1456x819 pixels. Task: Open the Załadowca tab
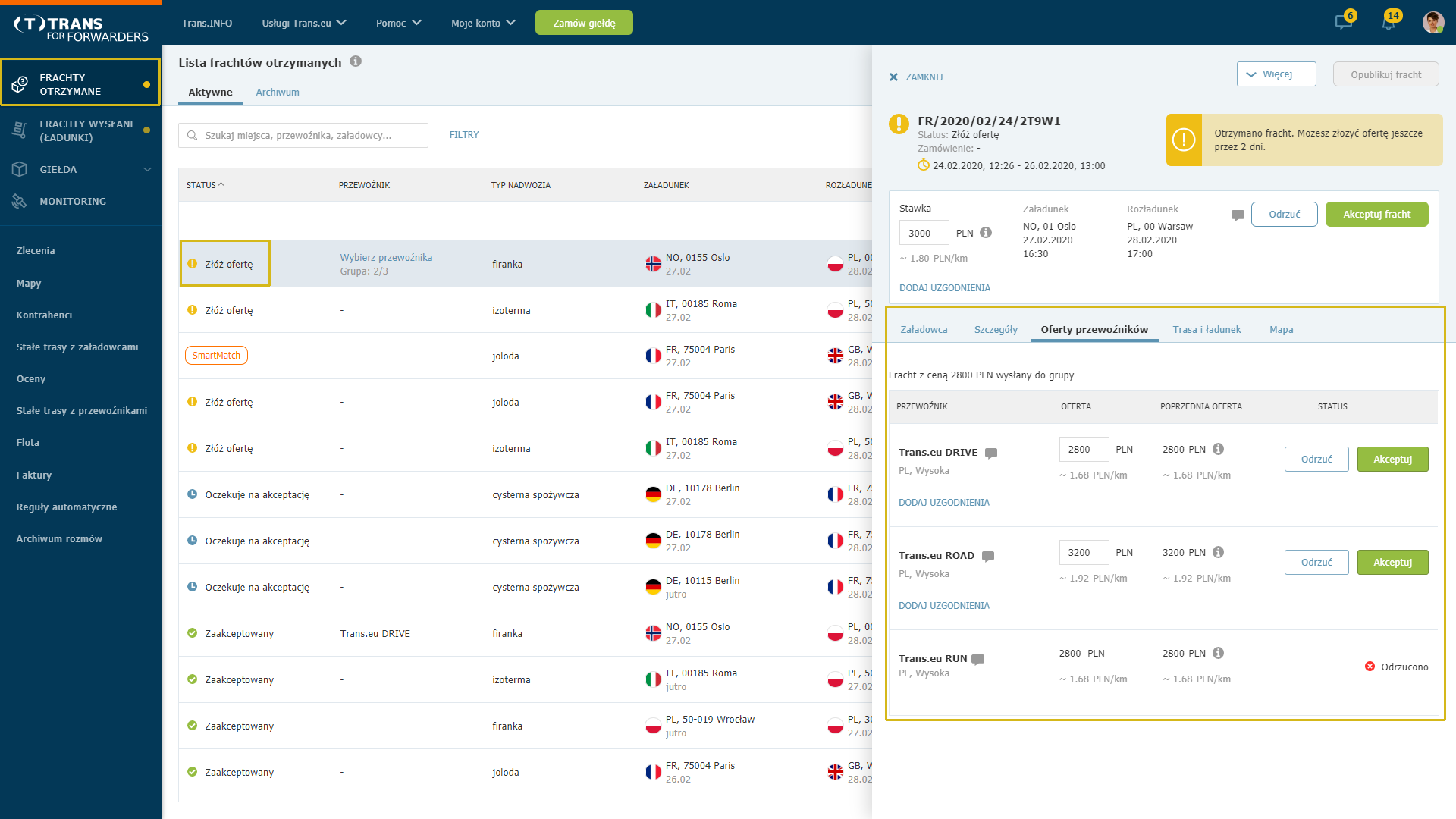coord(924,329)
